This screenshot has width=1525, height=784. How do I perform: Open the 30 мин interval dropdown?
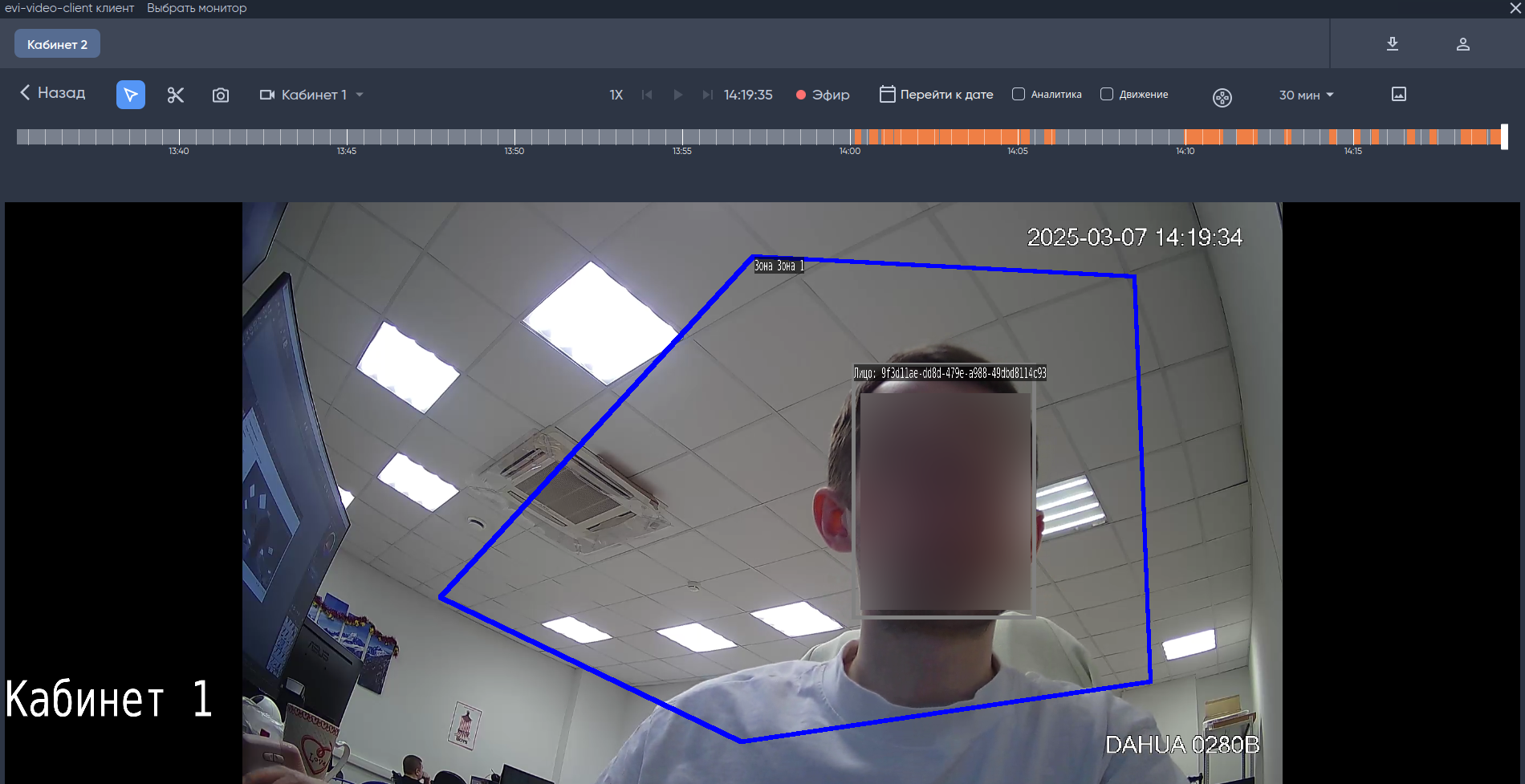coord(1306,95)
